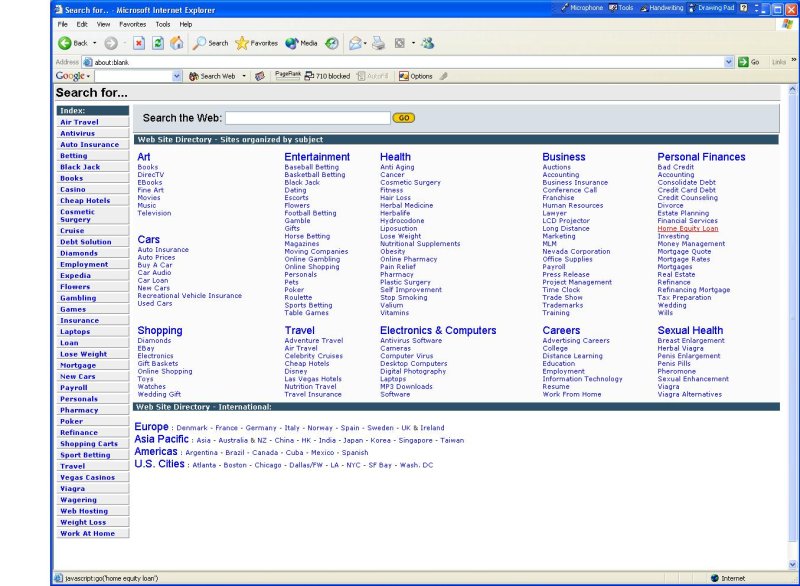Viewport: 800px width, 586px height.
Task: Go back using the Back arrow icon
Action: 65,43
